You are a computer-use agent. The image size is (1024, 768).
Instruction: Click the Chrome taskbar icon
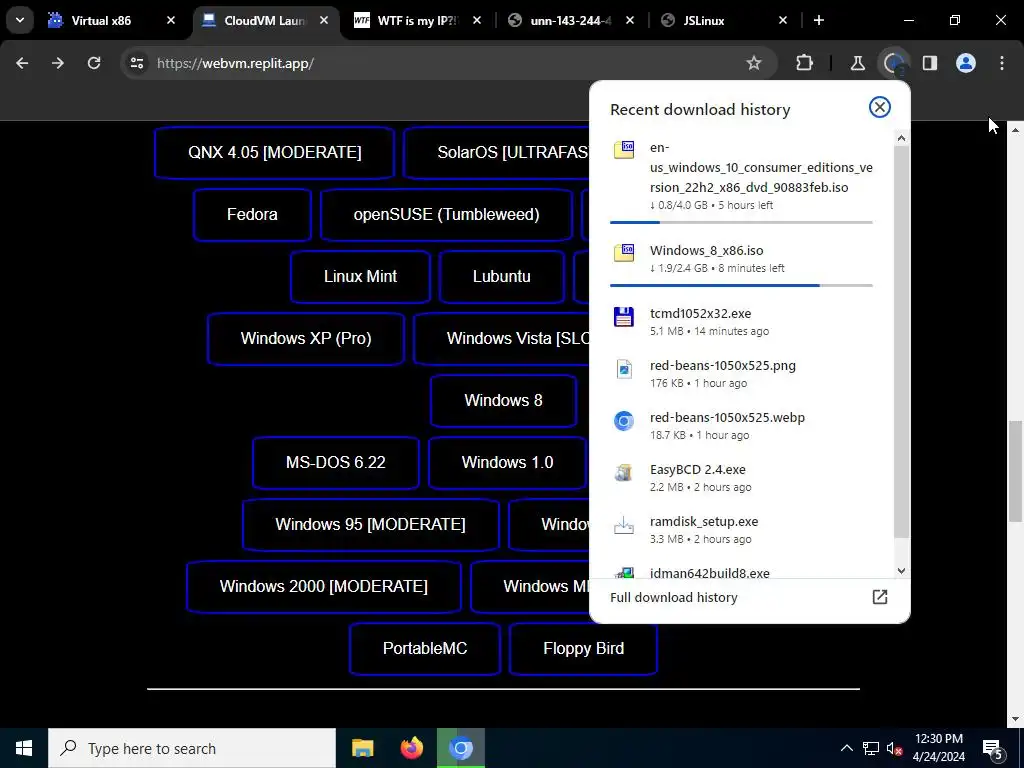[461, 748]
